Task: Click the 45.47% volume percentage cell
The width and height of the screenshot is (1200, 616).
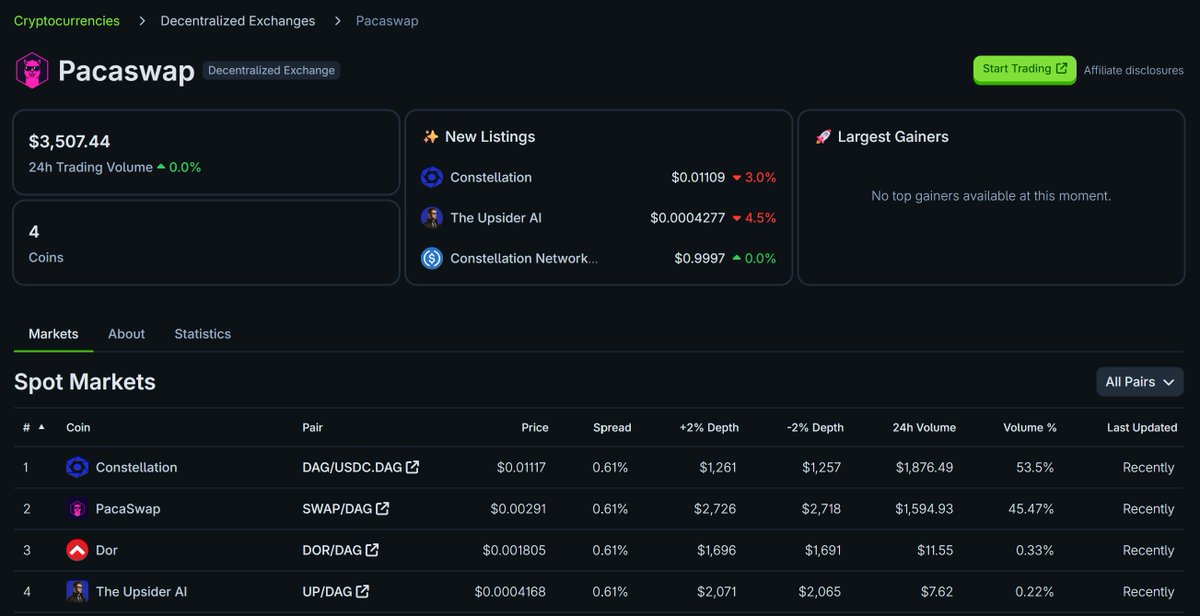Action: click(1031, 509)
